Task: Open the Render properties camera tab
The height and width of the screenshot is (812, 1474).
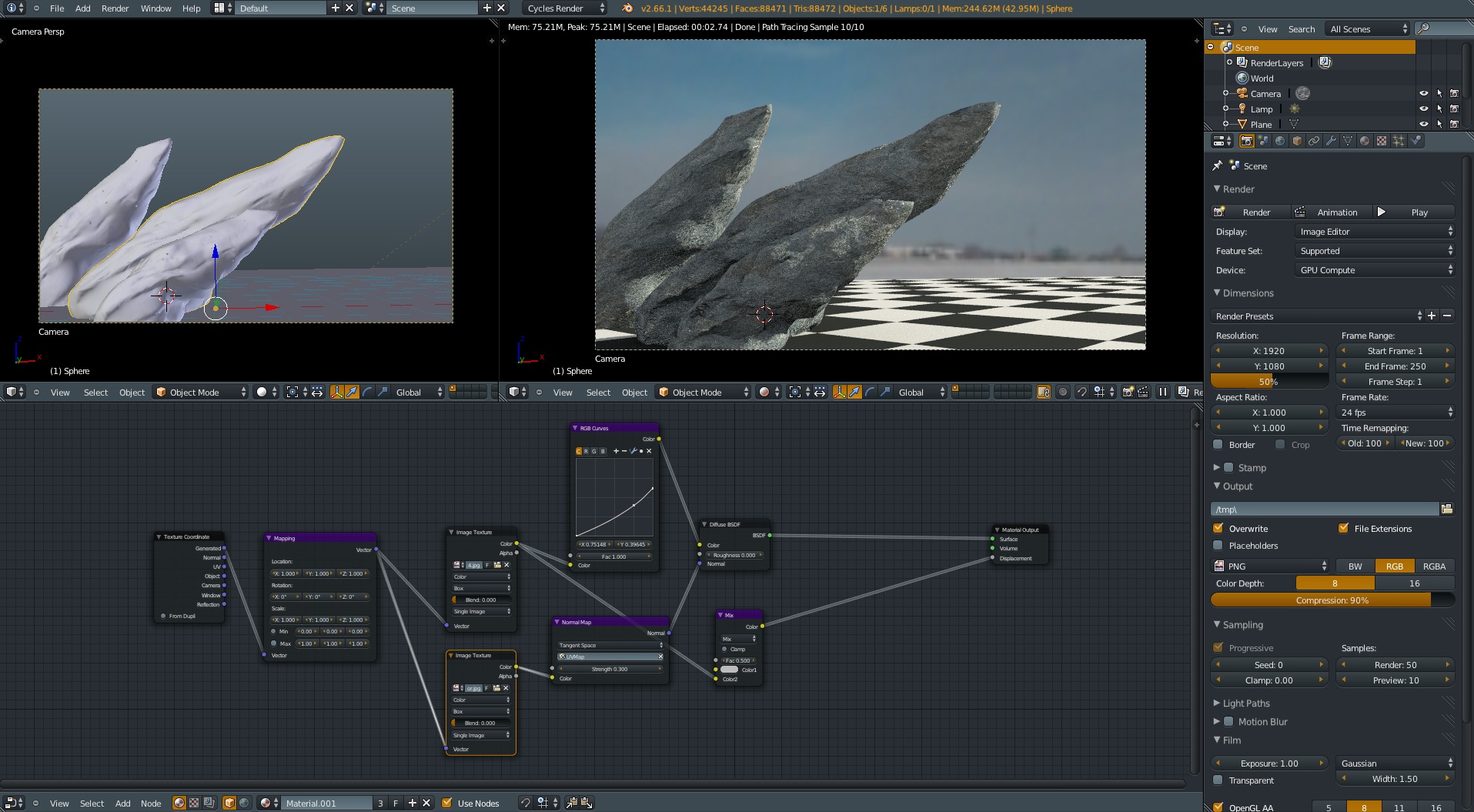Action: pyautogui.click(x=1246, y=141)
